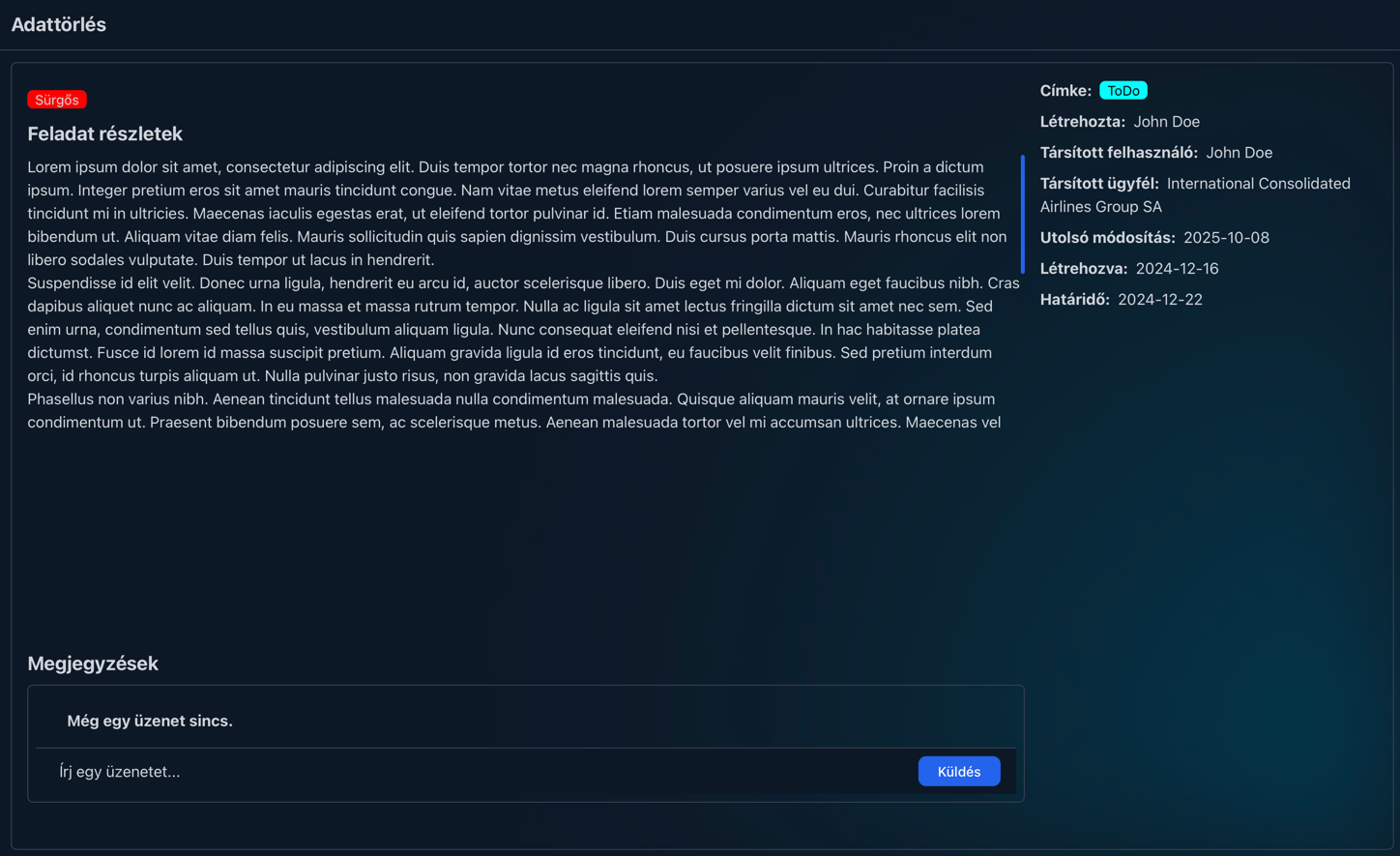1400x856 pixels.
Task: Click the Társított ügyfél field label
Action: pos(1098,184)
